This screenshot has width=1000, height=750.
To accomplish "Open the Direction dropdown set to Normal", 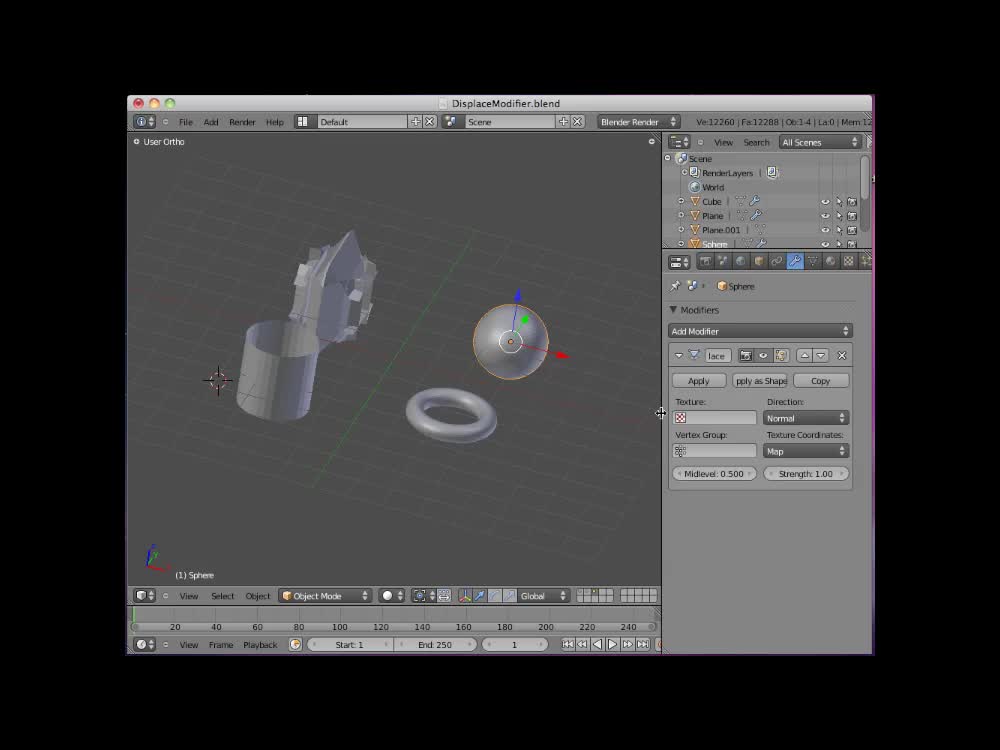I will click(x=806, y=418).
